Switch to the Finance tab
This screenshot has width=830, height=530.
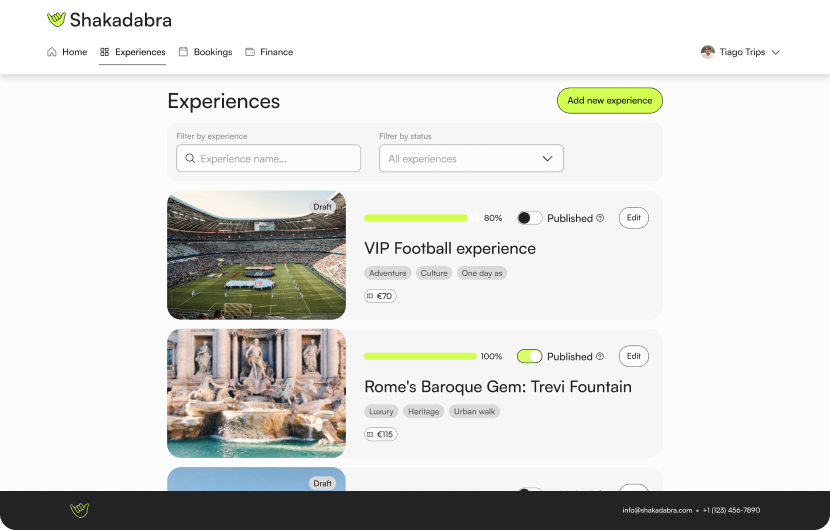coord(269,52)
